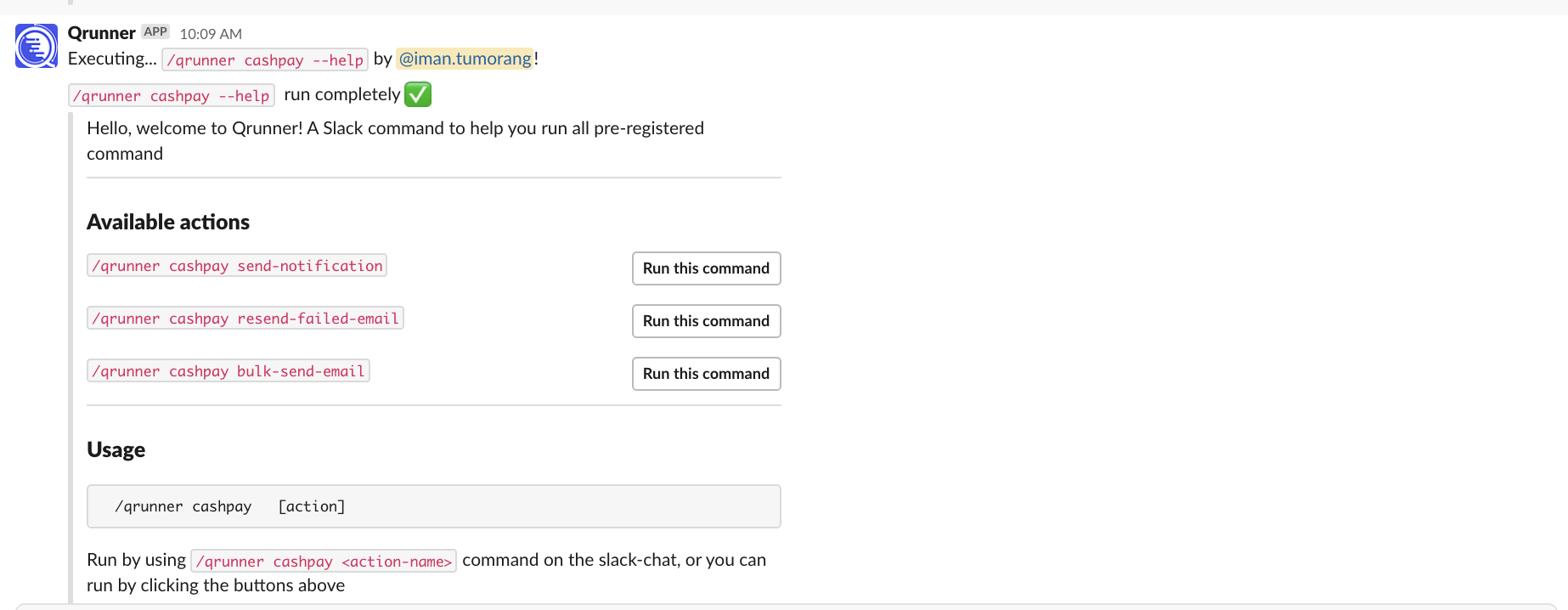
Task: Click the message input field at bottom
Action: [x=784, y=606]
